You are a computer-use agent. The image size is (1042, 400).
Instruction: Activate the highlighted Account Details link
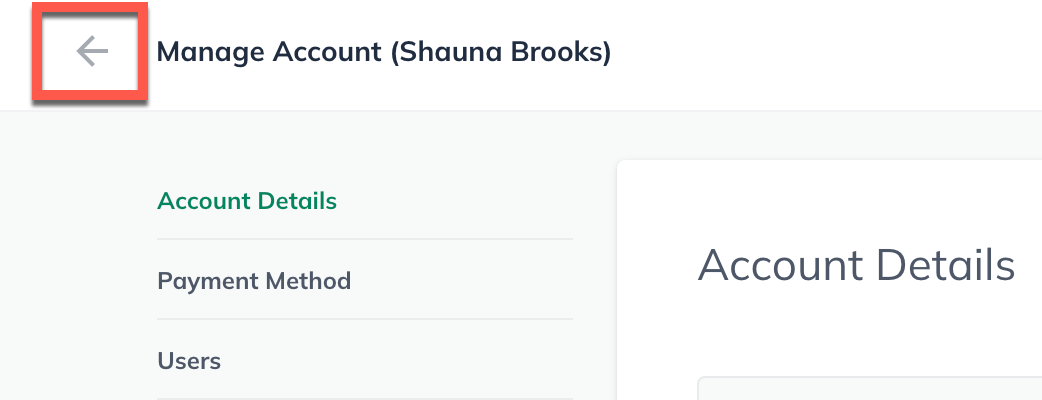click(x=247, y=201)
